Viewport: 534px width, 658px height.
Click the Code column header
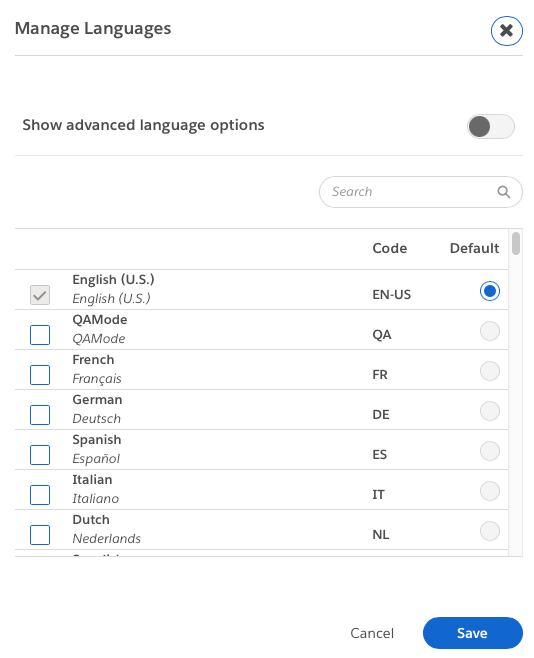pos(389,248)
